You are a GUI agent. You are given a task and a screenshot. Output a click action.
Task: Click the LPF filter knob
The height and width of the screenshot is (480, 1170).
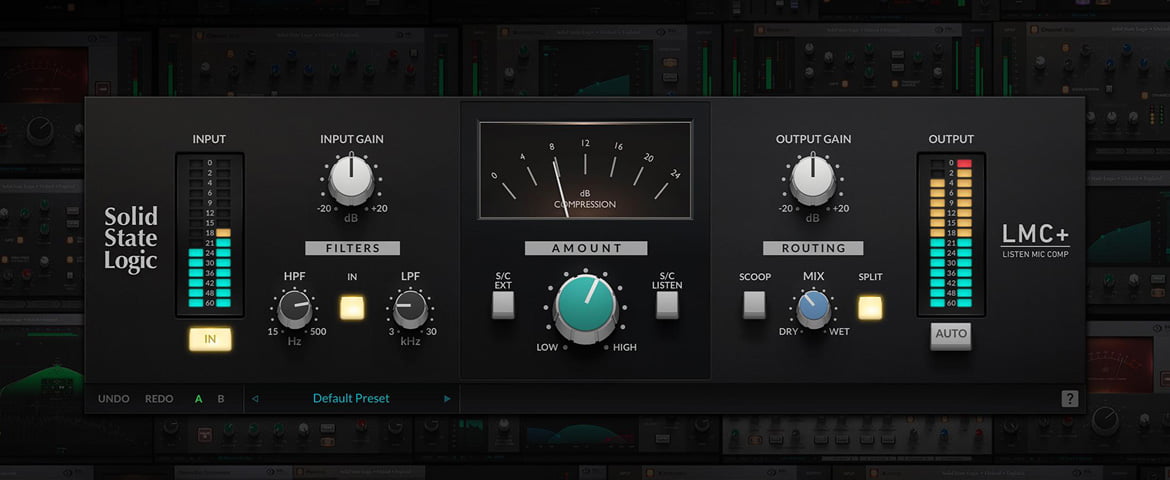(410, 309)
